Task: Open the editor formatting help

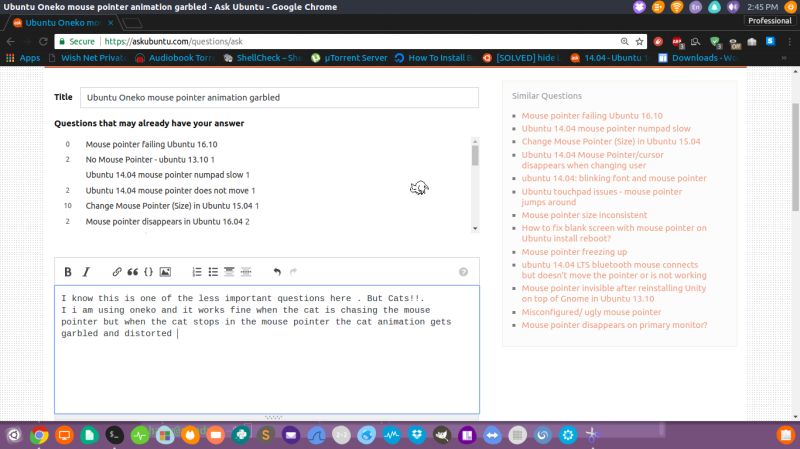Action: [x=463, y=272]
